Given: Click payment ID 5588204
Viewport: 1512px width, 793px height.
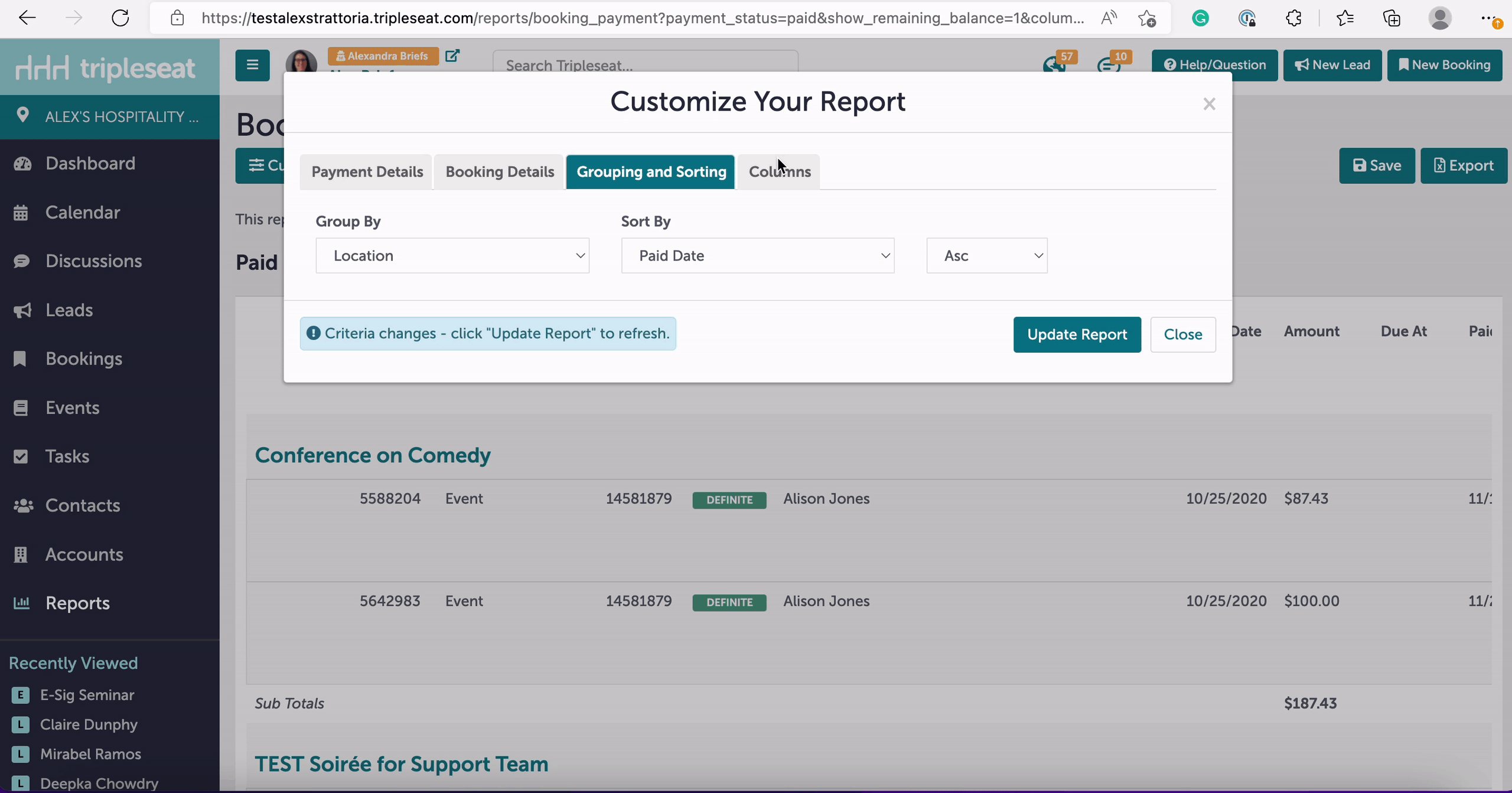Looking at the screenshot, I should 390,499.
